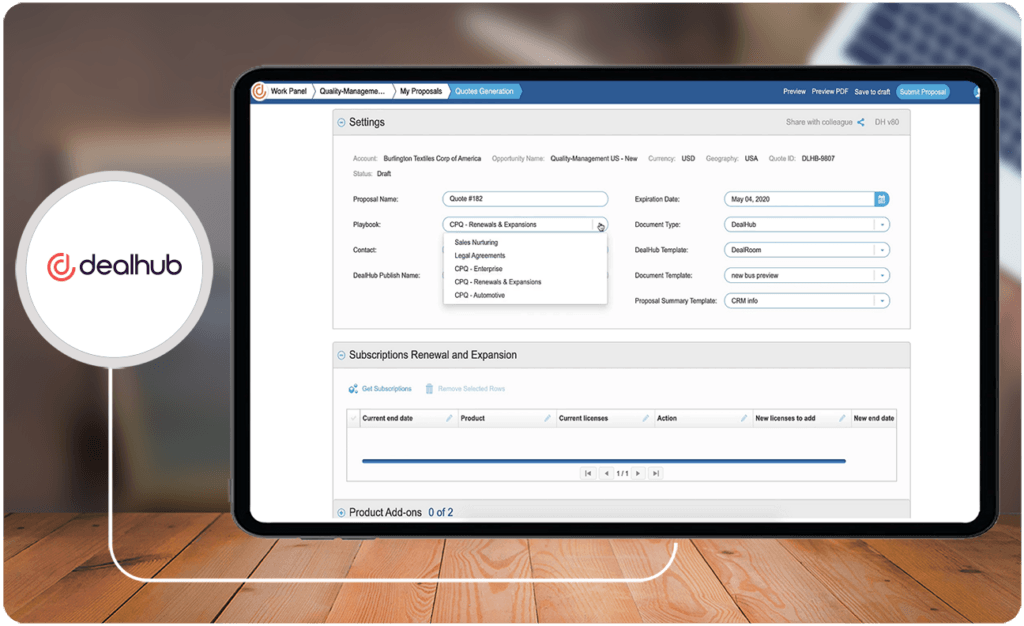Collapse Subscriptions Renewal and Expansion section

click(x=341, y=355)
